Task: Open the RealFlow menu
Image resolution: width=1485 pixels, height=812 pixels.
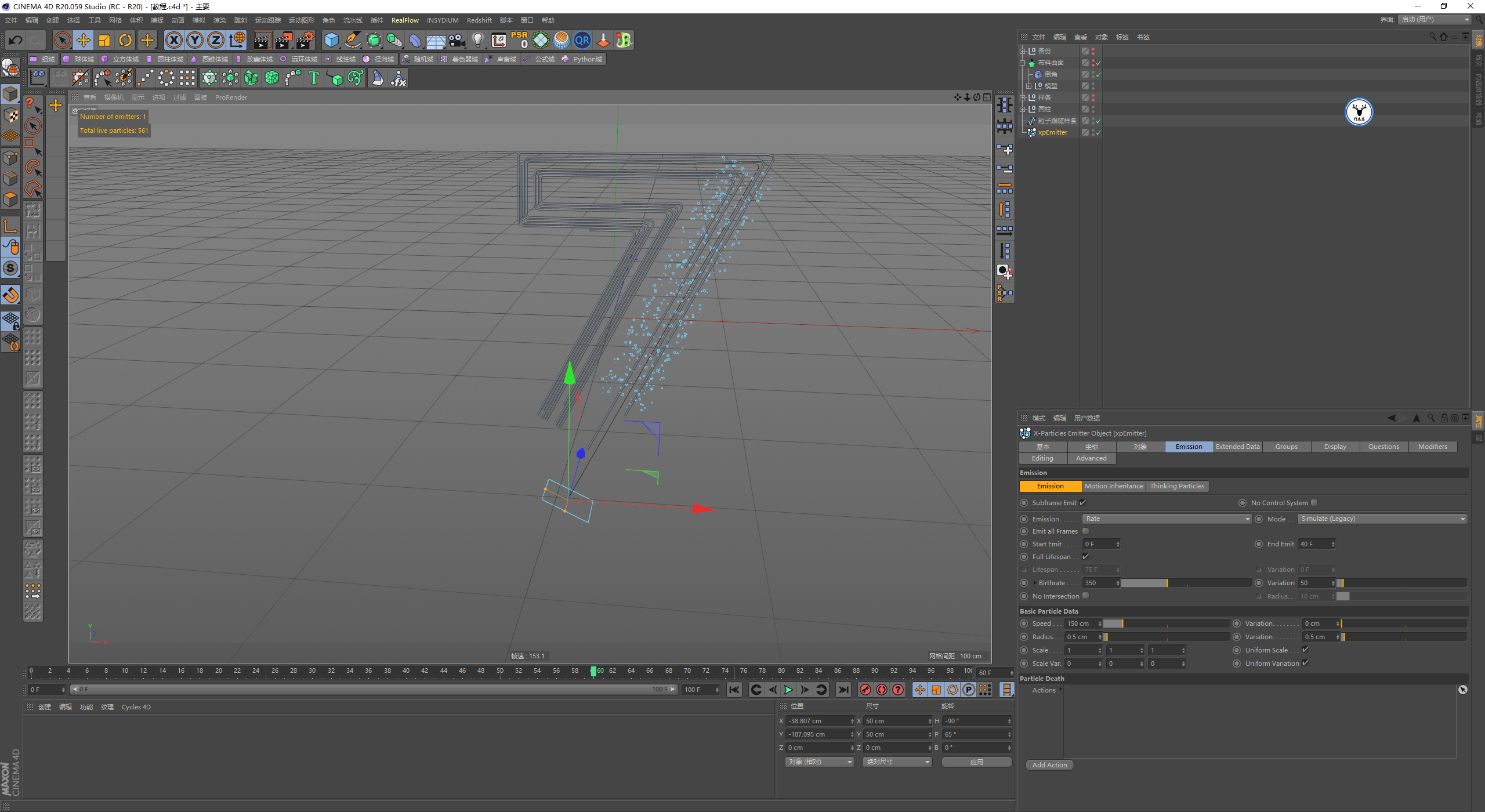Action: click(x=405, y=20)
